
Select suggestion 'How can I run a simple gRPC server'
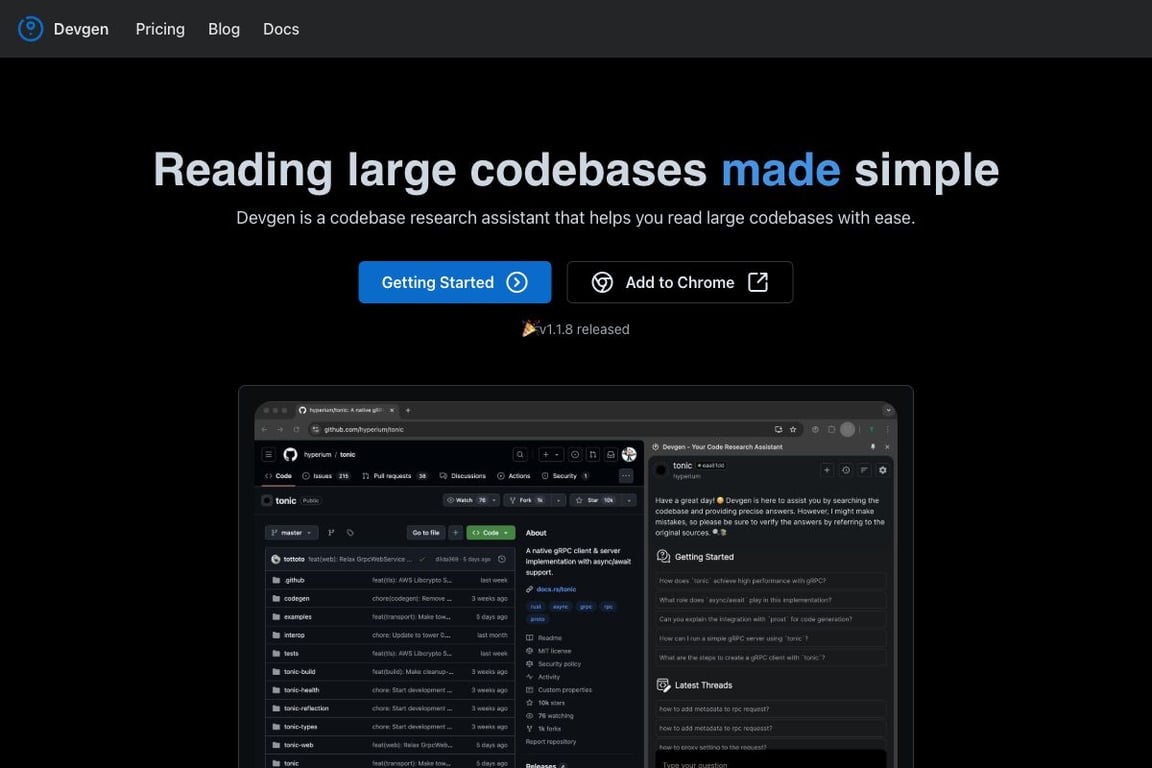770,639
